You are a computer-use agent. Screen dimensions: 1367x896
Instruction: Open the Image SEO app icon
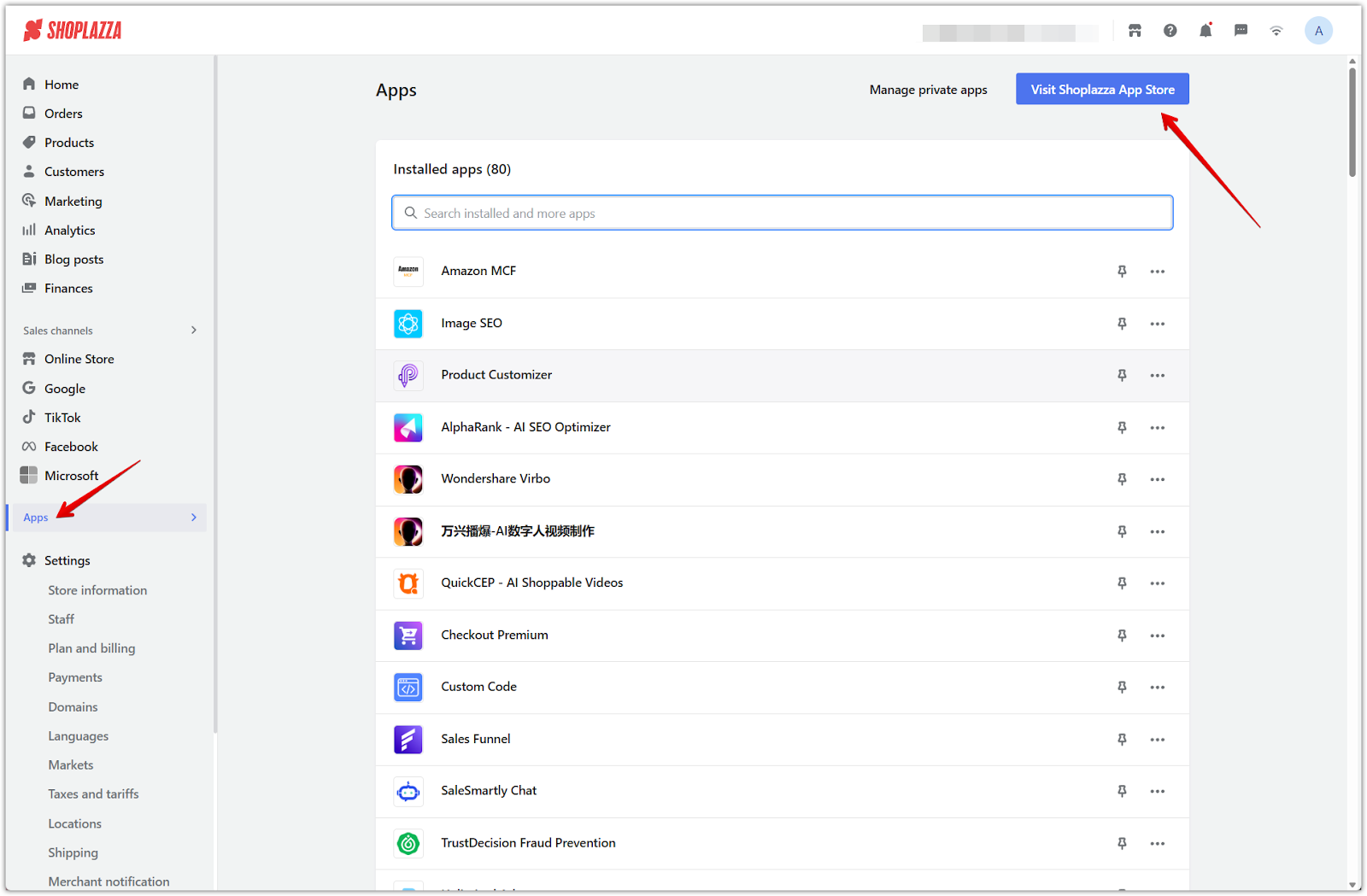point(408,324)
